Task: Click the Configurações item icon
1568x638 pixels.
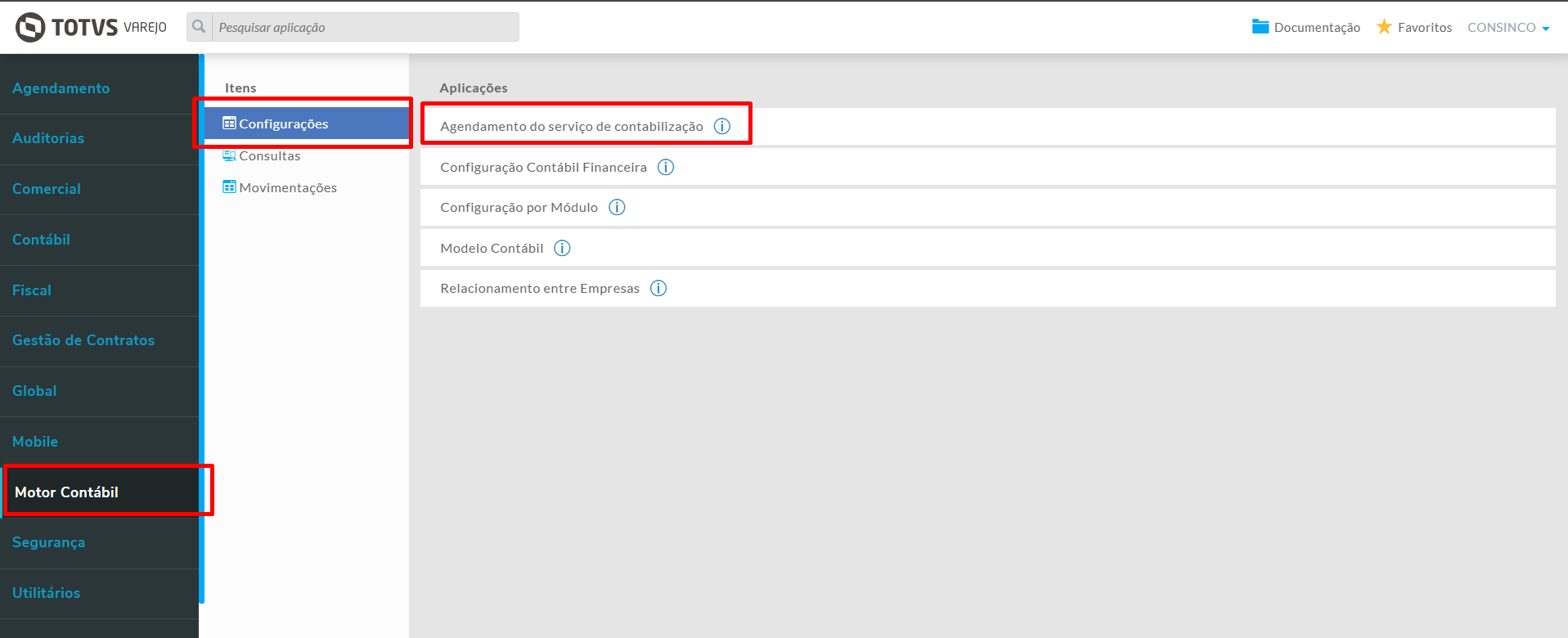Action: [x=229, y=124]
